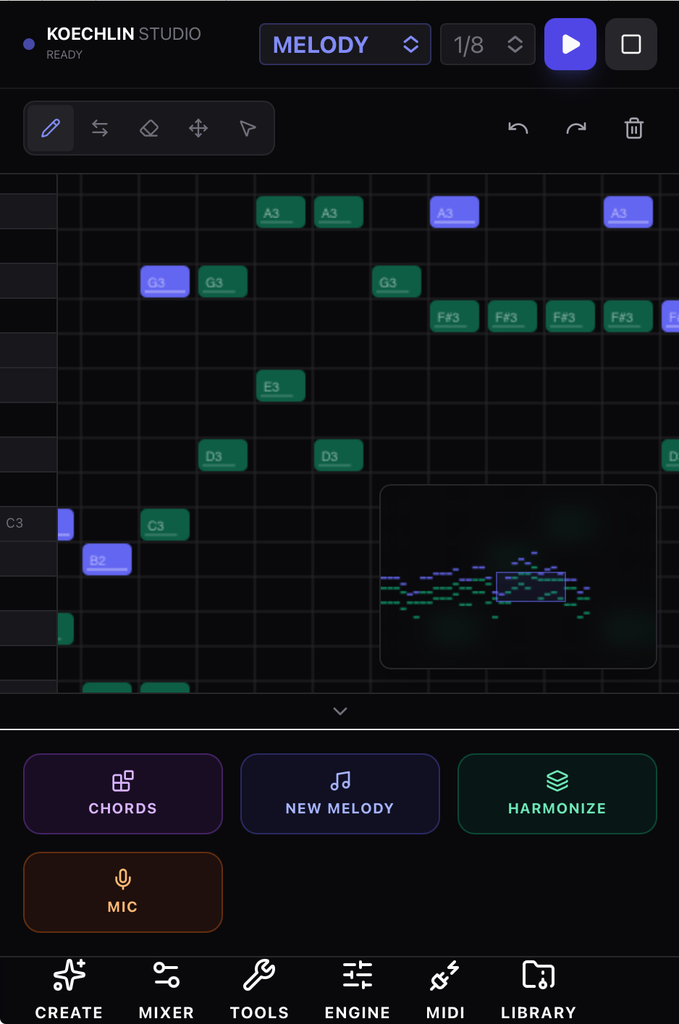This screenshot has height=1024, width=679.
Task: Select the pencil draw tool
Action: [x=50, y=128]
